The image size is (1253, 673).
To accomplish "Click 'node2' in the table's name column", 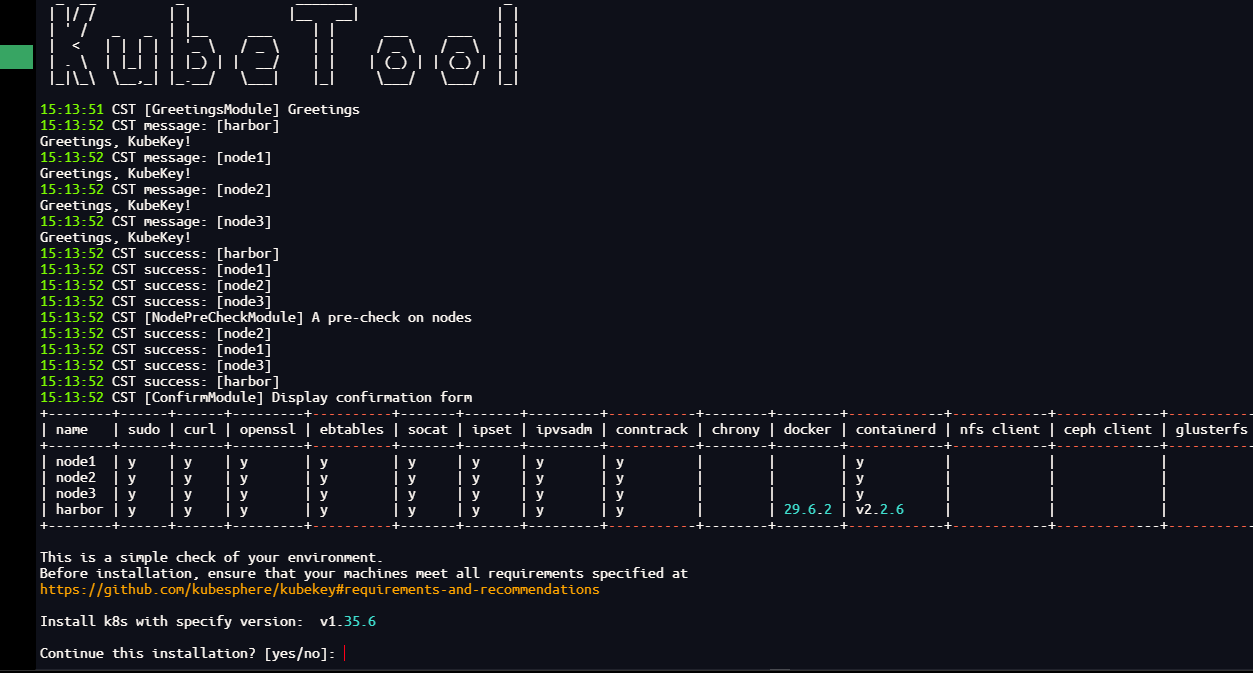I will pos(76,478).
